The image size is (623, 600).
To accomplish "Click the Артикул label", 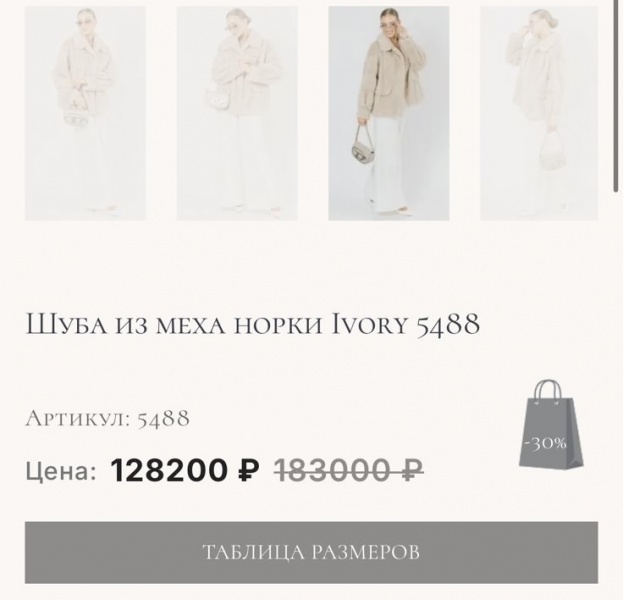I will (78, 418).
